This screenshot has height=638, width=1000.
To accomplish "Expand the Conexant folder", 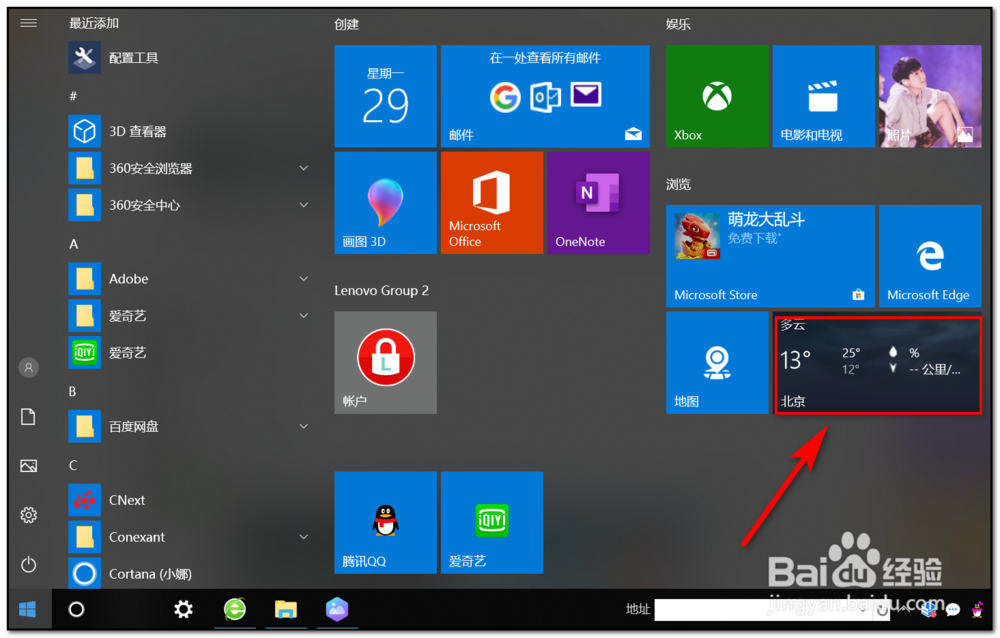I will [x=304, y=537].
